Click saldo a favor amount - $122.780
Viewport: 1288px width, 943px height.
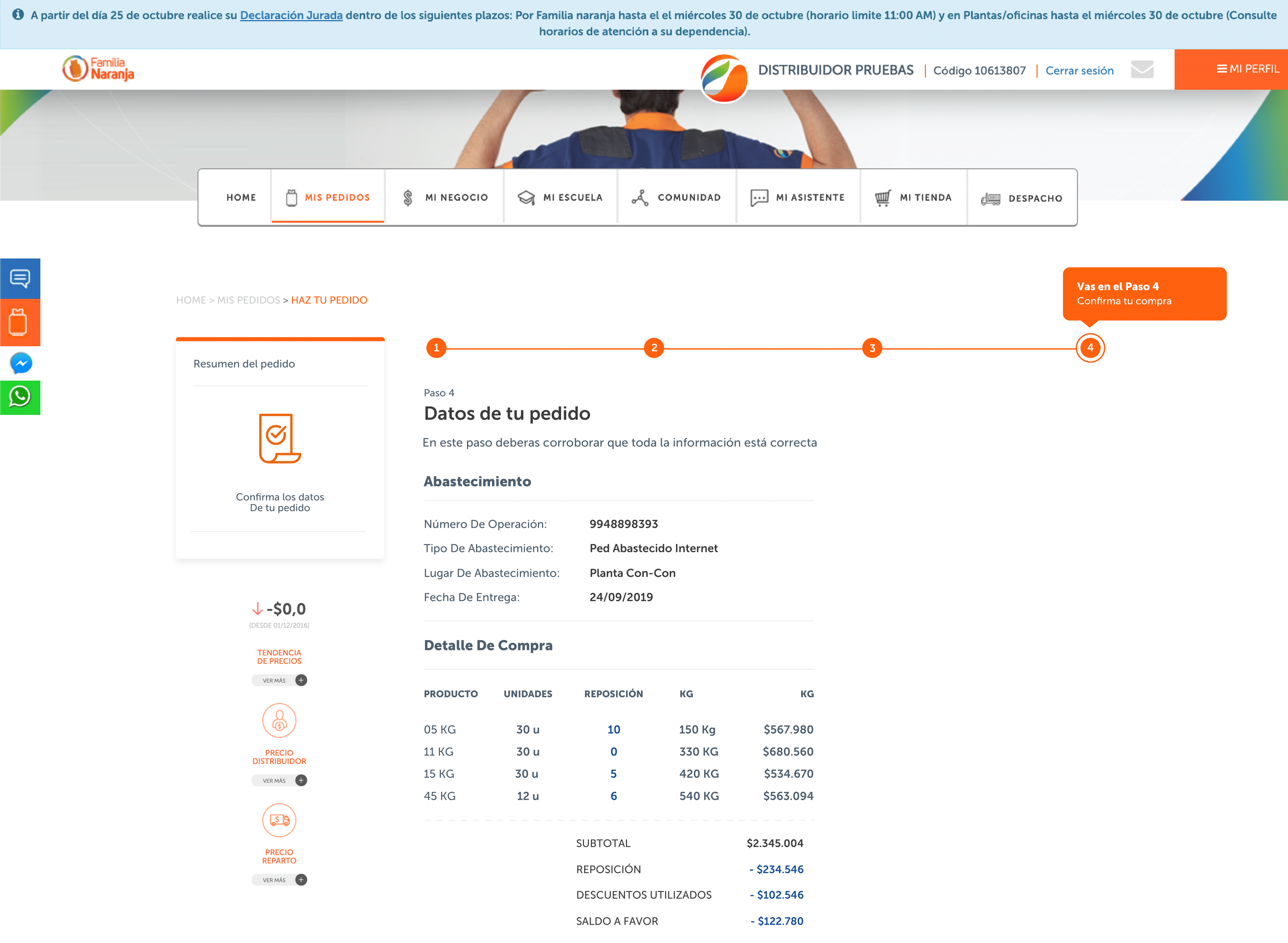(777, 921)
